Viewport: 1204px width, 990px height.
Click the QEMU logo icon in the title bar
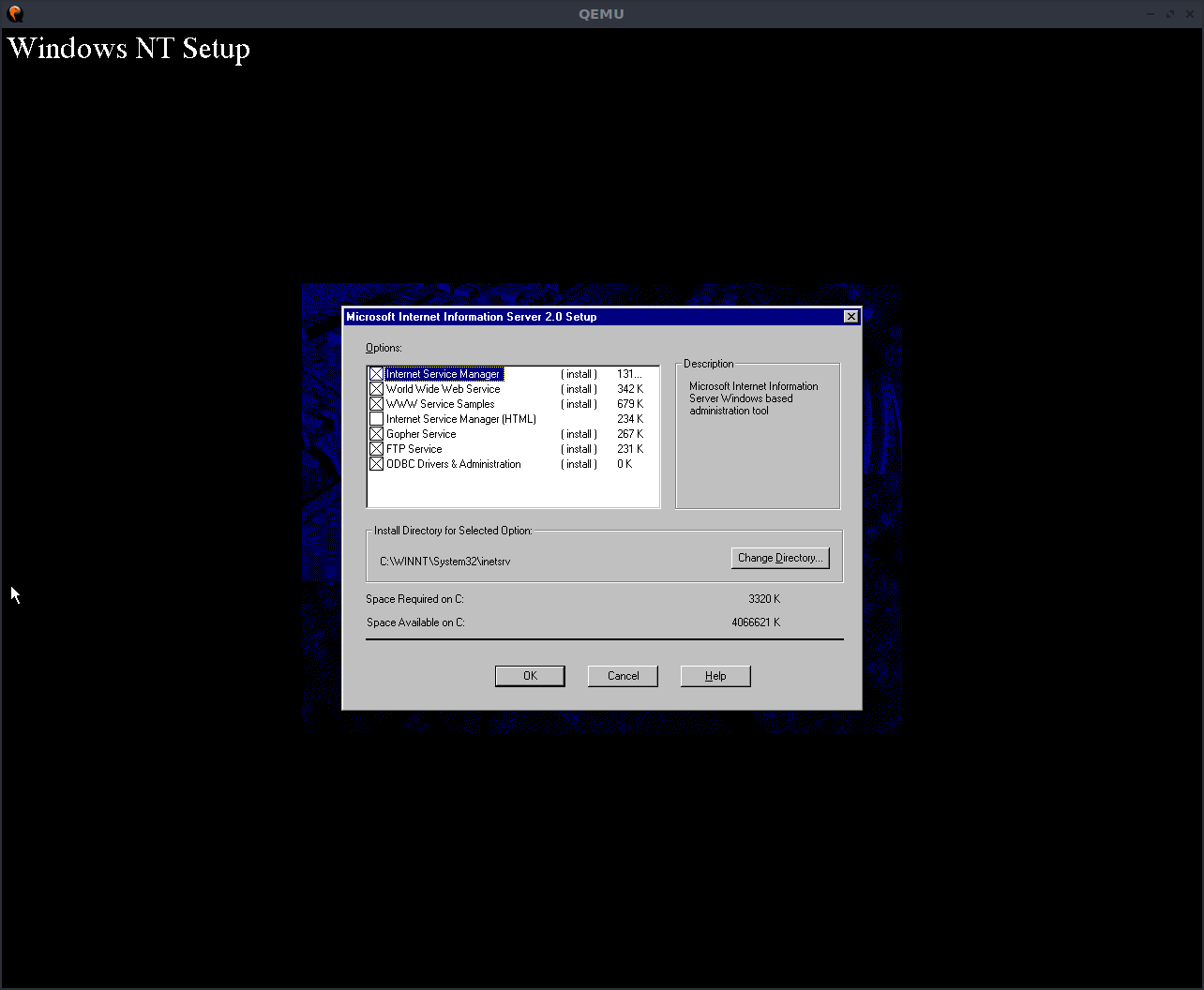tap(15, 13)
